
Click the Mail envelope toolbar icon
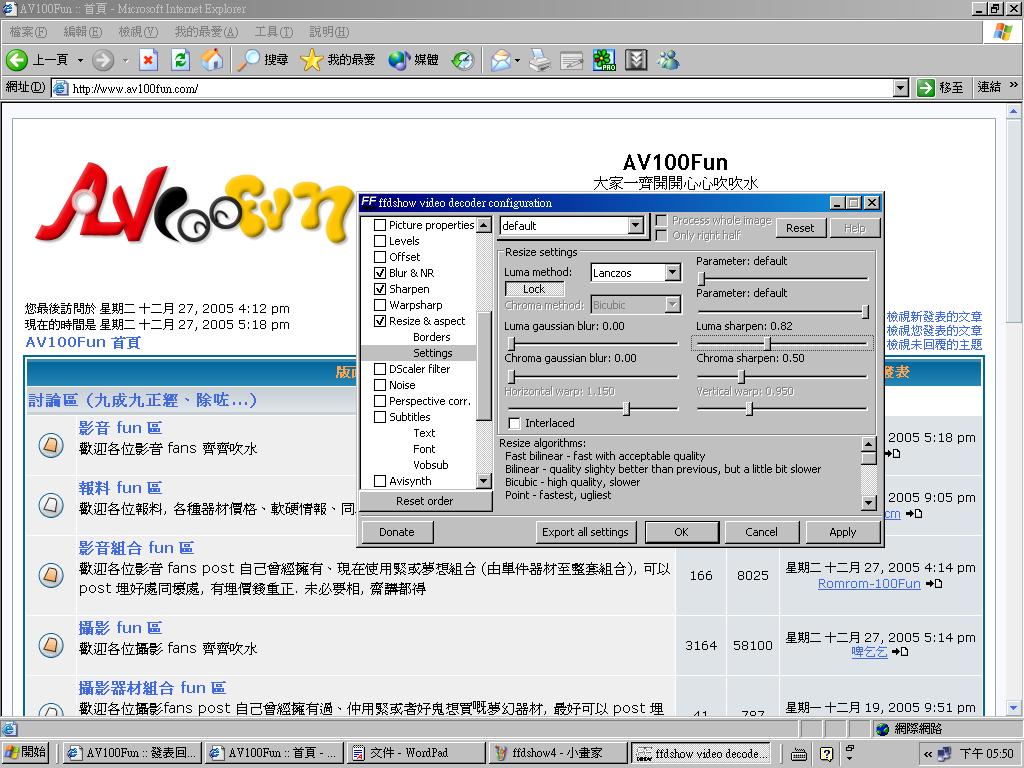[x=500, y=60]
